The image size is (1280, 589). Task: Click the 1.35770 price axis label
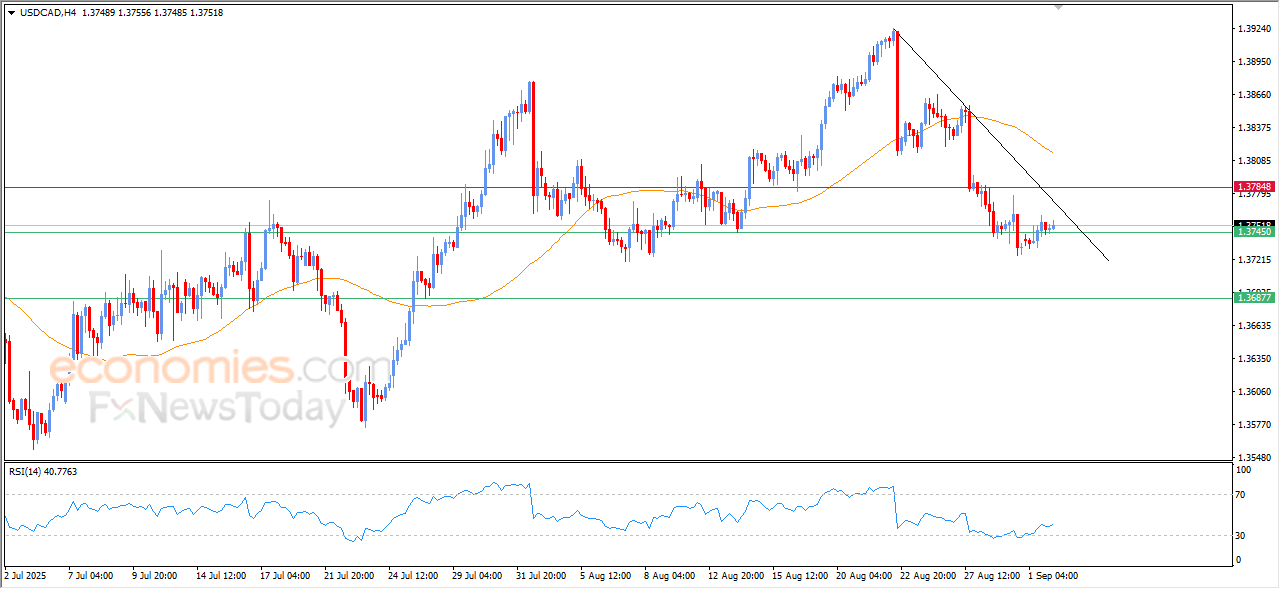click(x=1254, y=425)
